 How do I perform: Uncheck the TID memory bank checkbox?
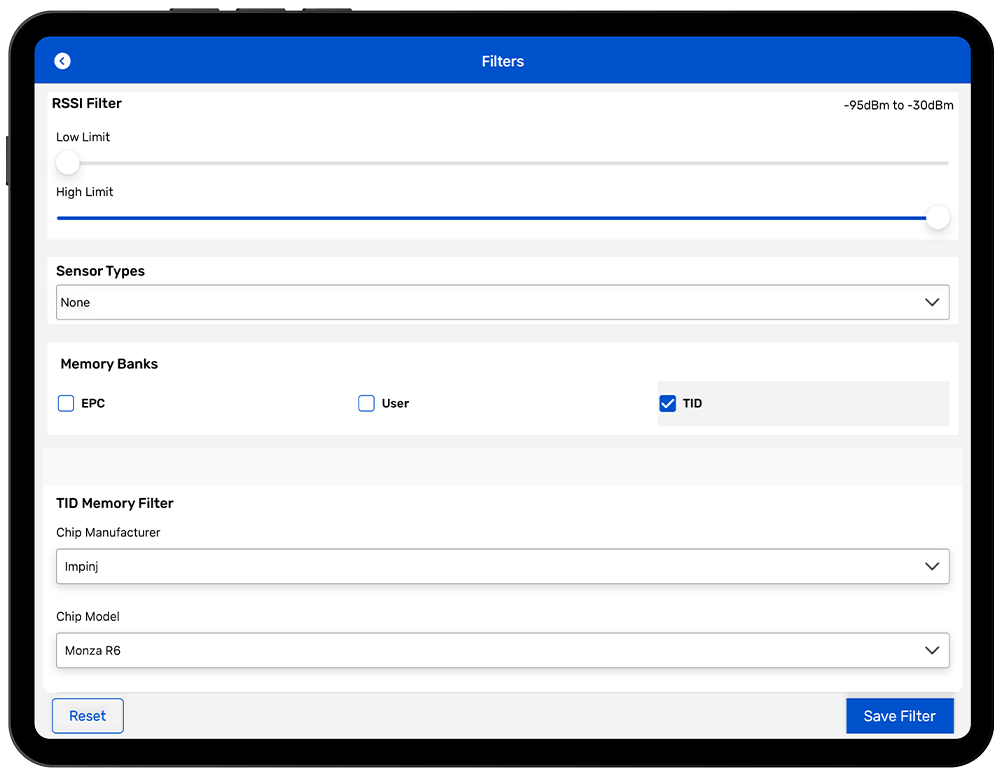point(668,403)
